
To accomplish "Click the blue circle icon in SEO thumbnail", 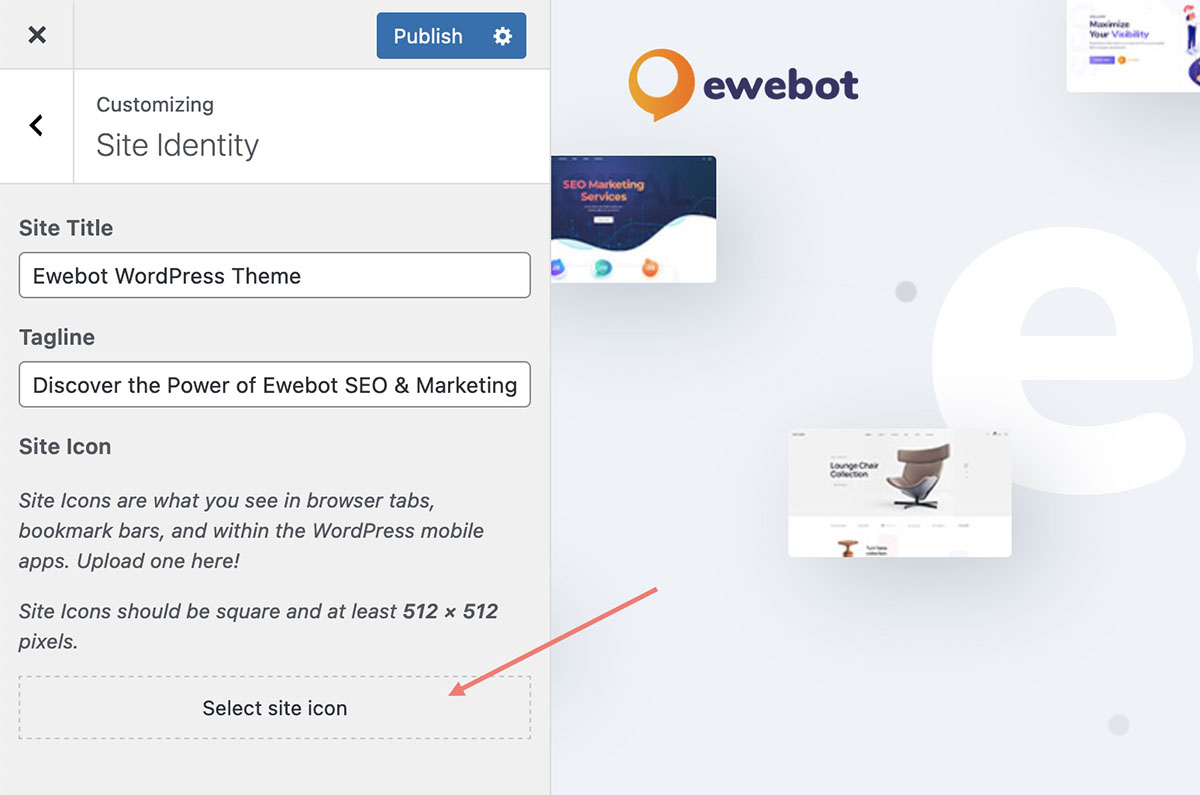I will [556, 268].
